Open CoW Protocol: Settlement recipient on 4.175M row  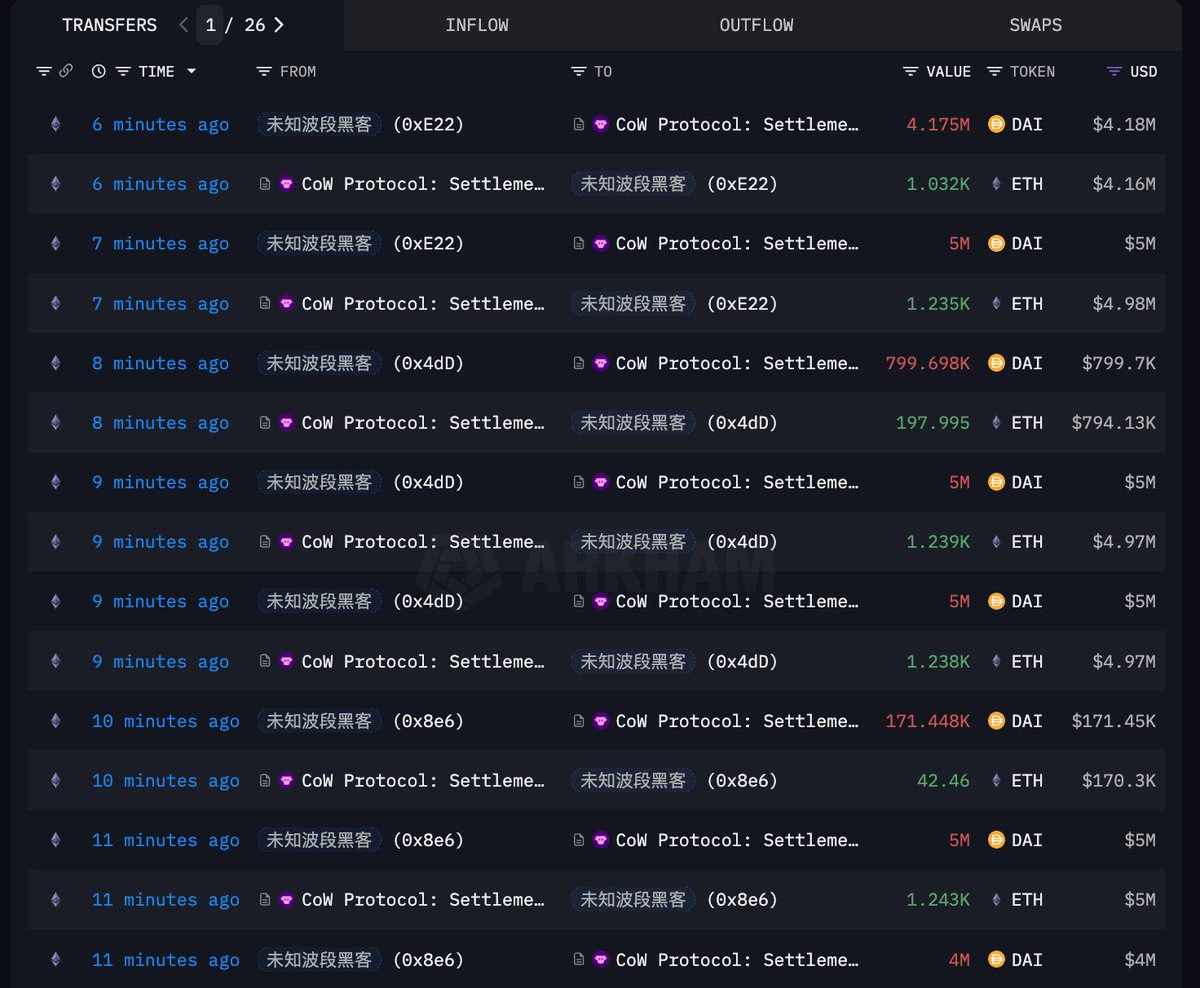point(737,124)
